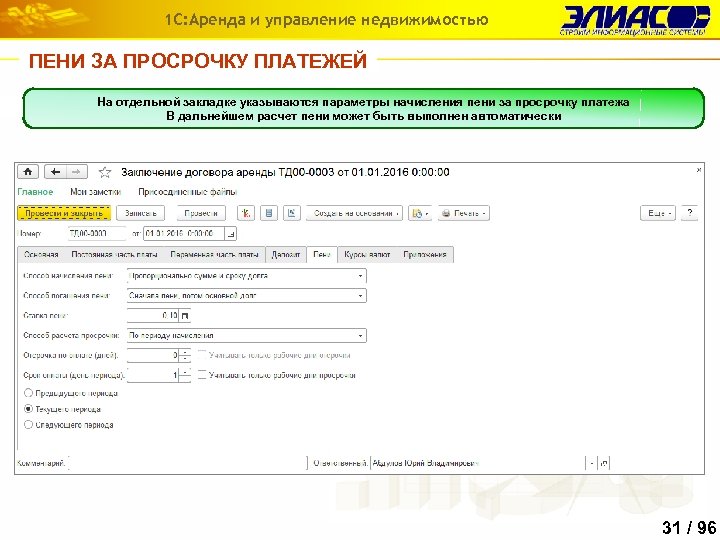Open Способ начисления пени dropdown
This screenshot has height=540, width=720.
click(x=360, y=276)
